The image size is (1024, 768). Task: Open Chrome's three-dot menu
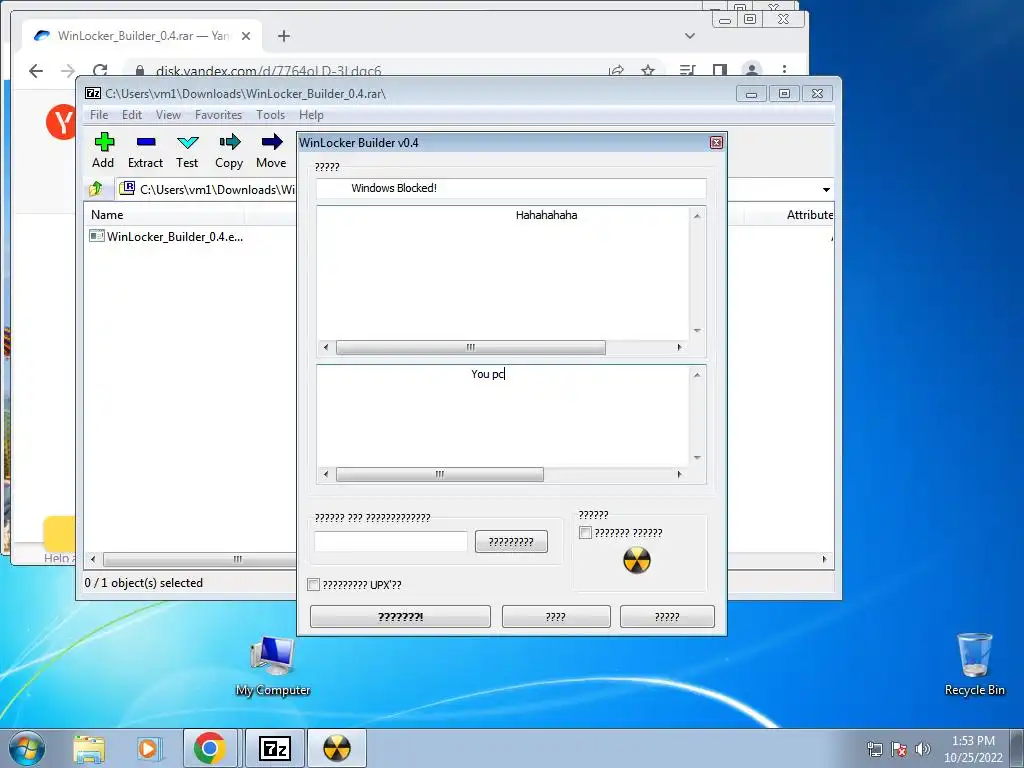coord(784,70)
